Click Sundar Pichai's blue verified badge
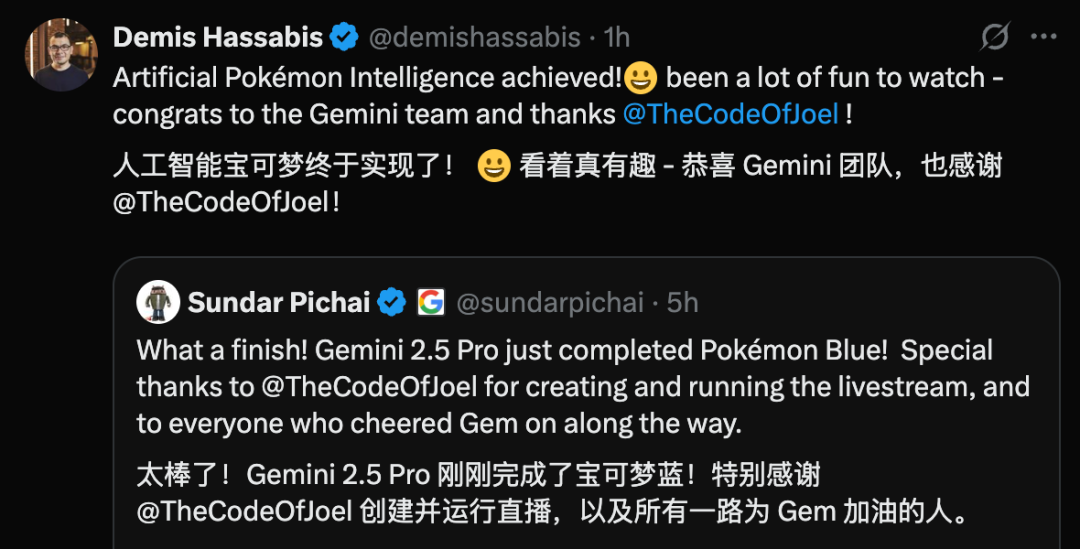 (x=391, y=302)
